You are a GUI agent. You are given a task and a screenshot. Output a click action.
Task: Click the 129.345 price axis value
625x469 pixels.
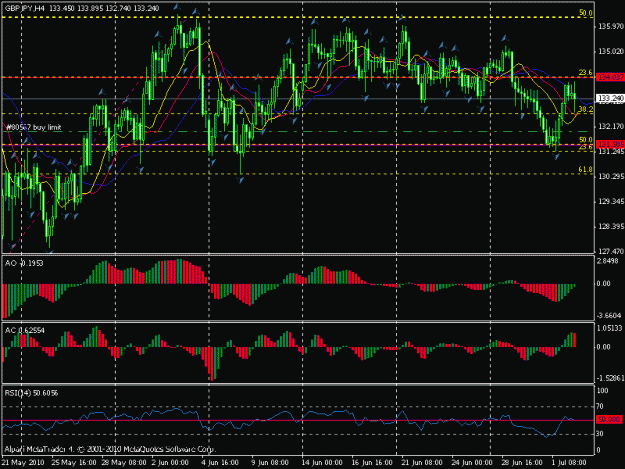(611, 202)
